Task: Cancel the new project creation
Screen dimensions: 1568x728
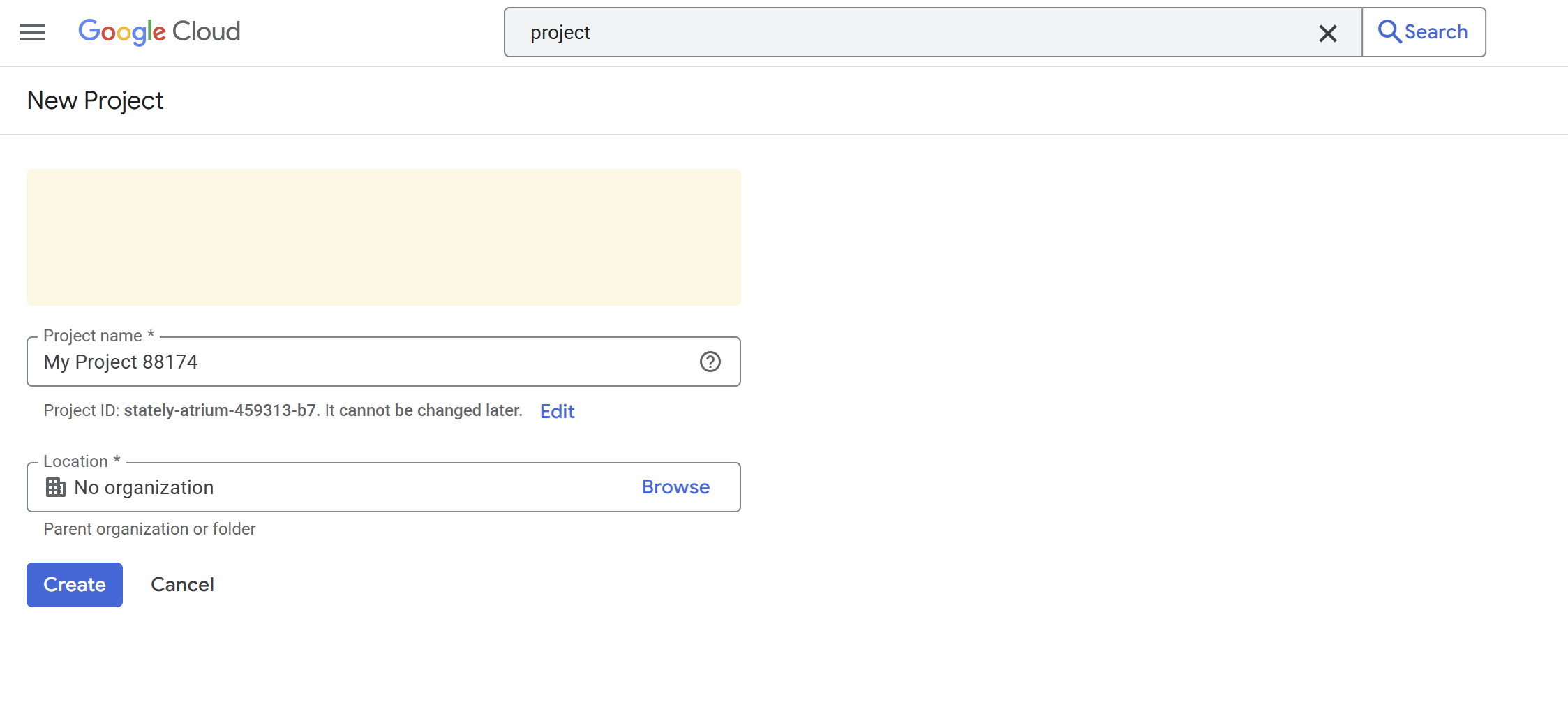Action: click(182, 585)
